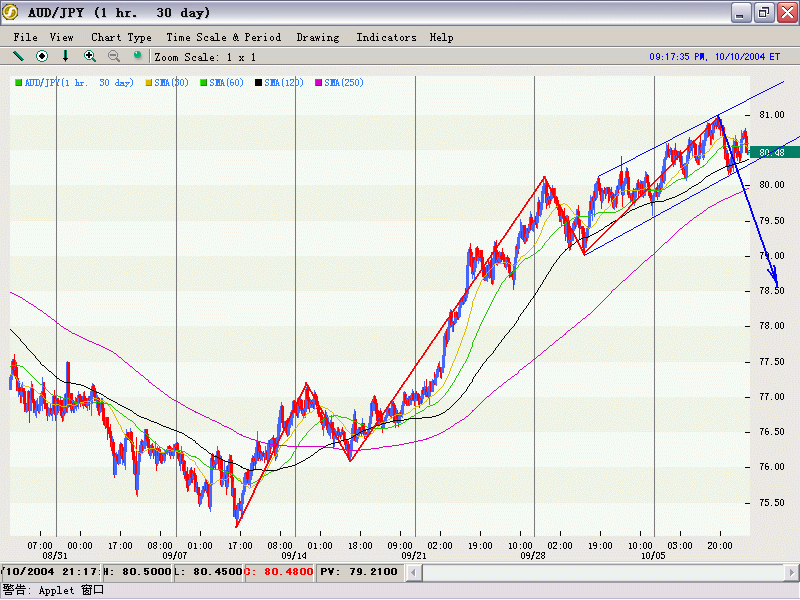Open the View menu
Image resolution: width=800 pixels, height=600 pixels.
tap(62, 37)
